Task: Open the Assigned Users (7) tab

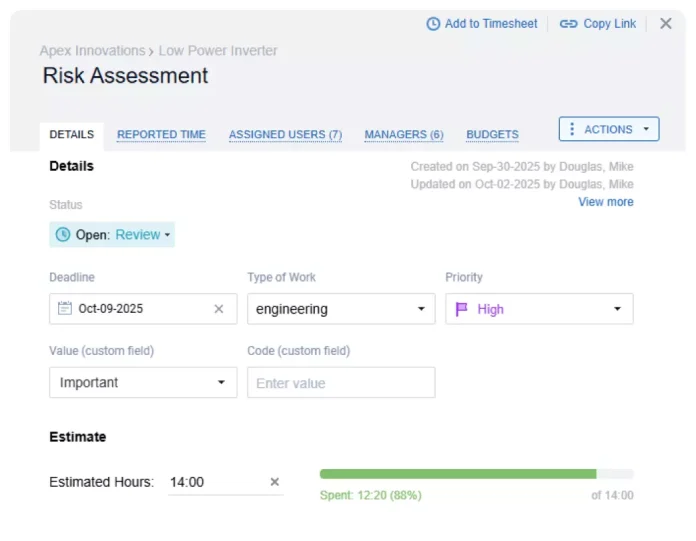Action: (x=285, y=134)
